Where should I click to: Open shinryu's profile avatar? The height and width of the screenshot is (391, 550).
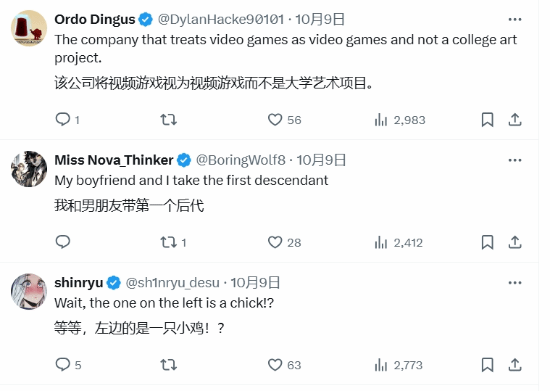(x=29, y=291)
